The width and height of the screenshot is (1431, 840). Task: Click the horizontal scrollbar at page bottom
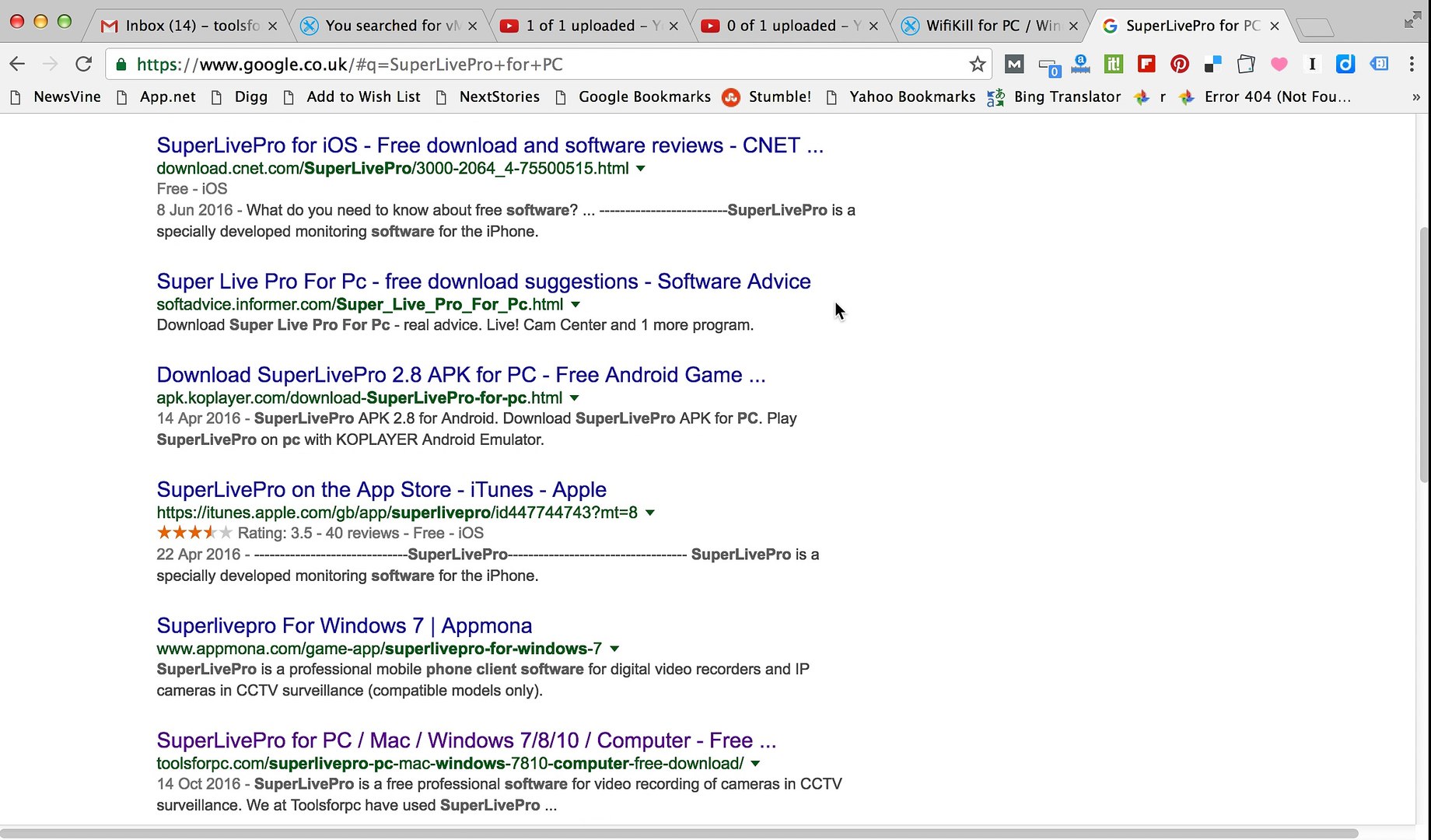tap(679, 833)
